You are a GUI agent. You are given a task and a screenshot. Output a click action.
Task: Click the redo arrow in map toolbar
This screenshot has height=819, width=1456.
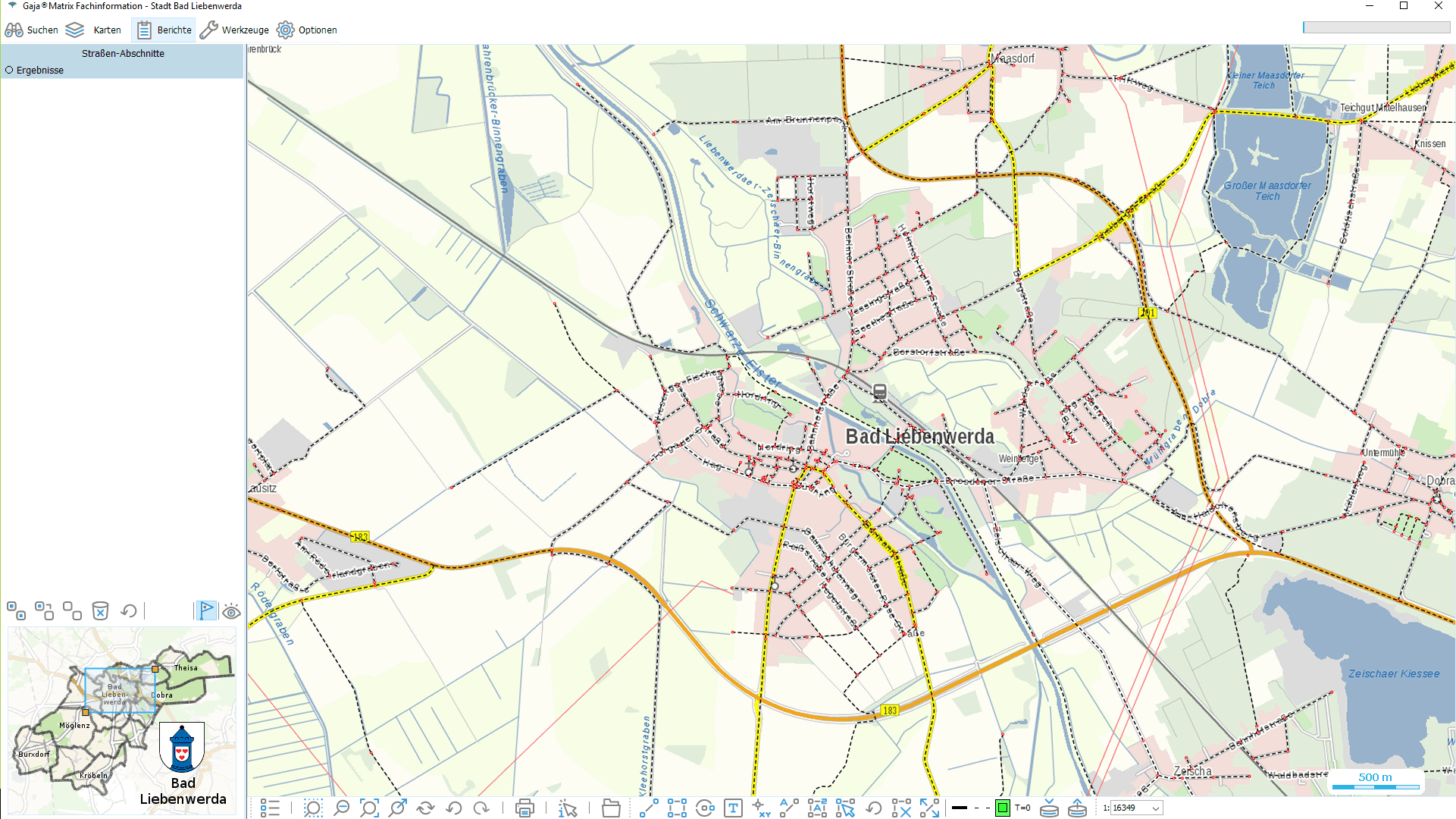pos(481,808)
